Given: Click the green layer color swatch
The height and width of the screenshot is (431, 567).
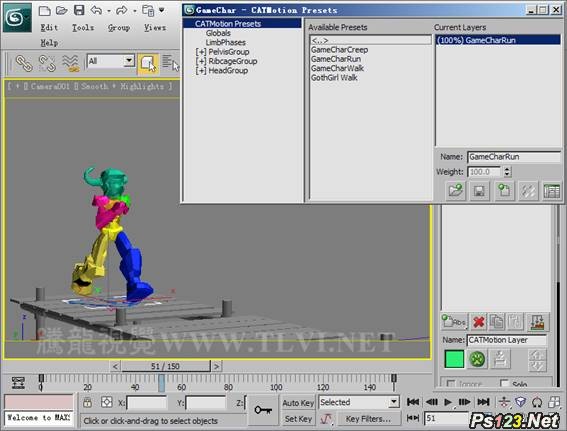Looking at the screenshot, I should coord(454,359).
